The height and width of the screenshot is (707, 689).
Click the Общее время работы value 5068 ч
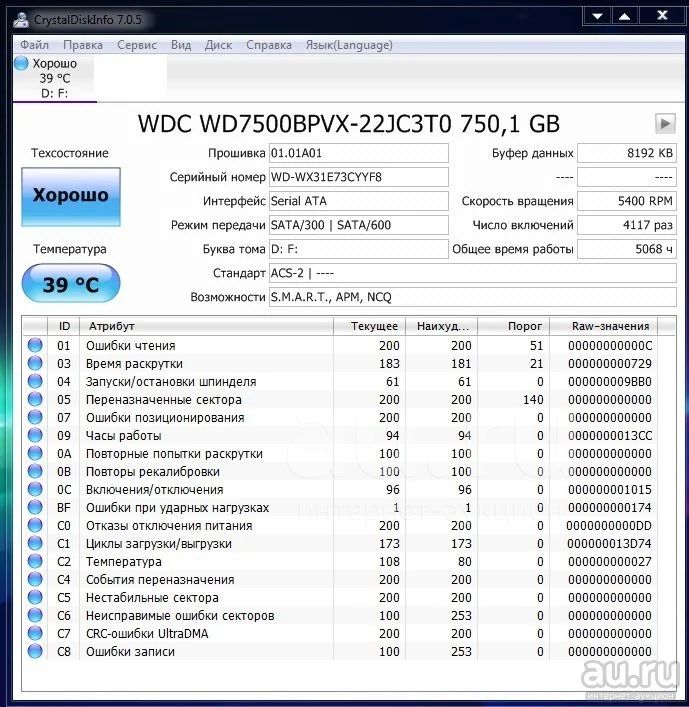627,249
